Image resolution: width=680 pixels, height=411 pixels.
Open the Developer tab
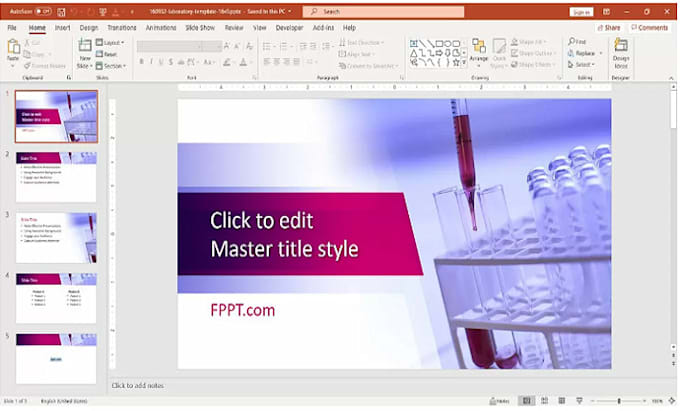289,28
